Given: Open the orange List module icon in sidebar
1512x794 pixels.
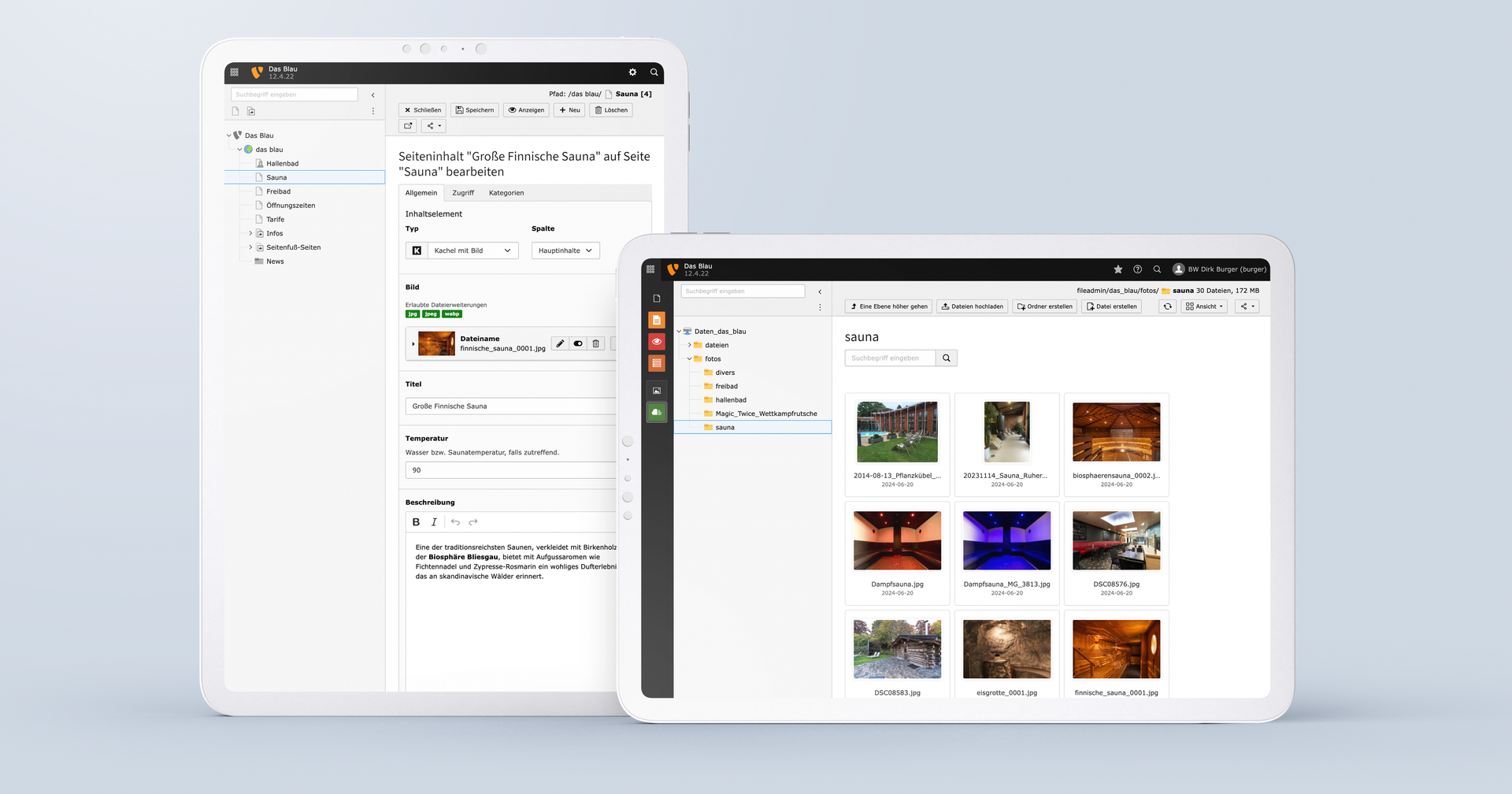Looking at the screenshot, I should [x=657, y=363].
